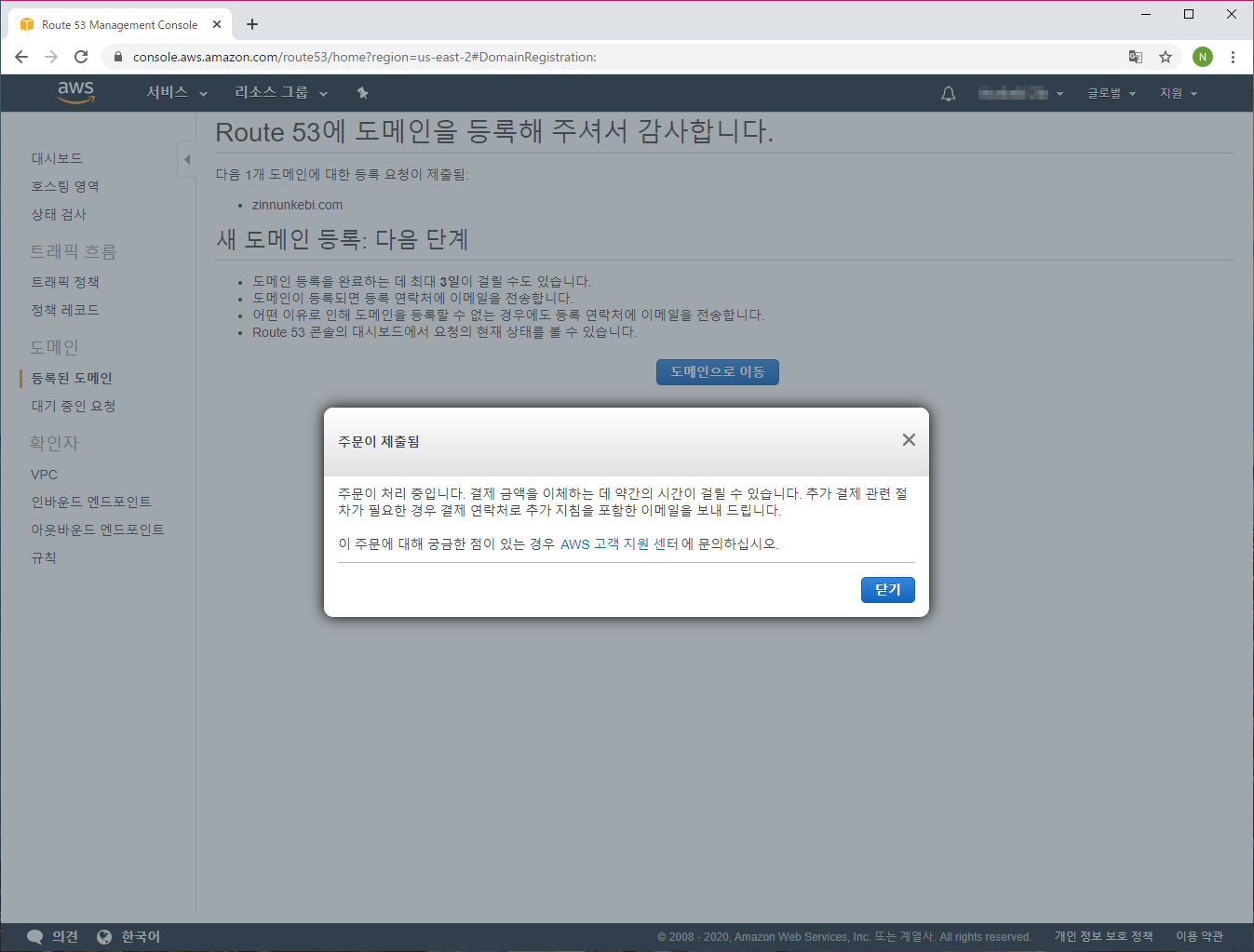This screenshot has height=952, width=1254.
Task: Click the address bar URL
Action: pyautogui.click(x=365, y=57)
